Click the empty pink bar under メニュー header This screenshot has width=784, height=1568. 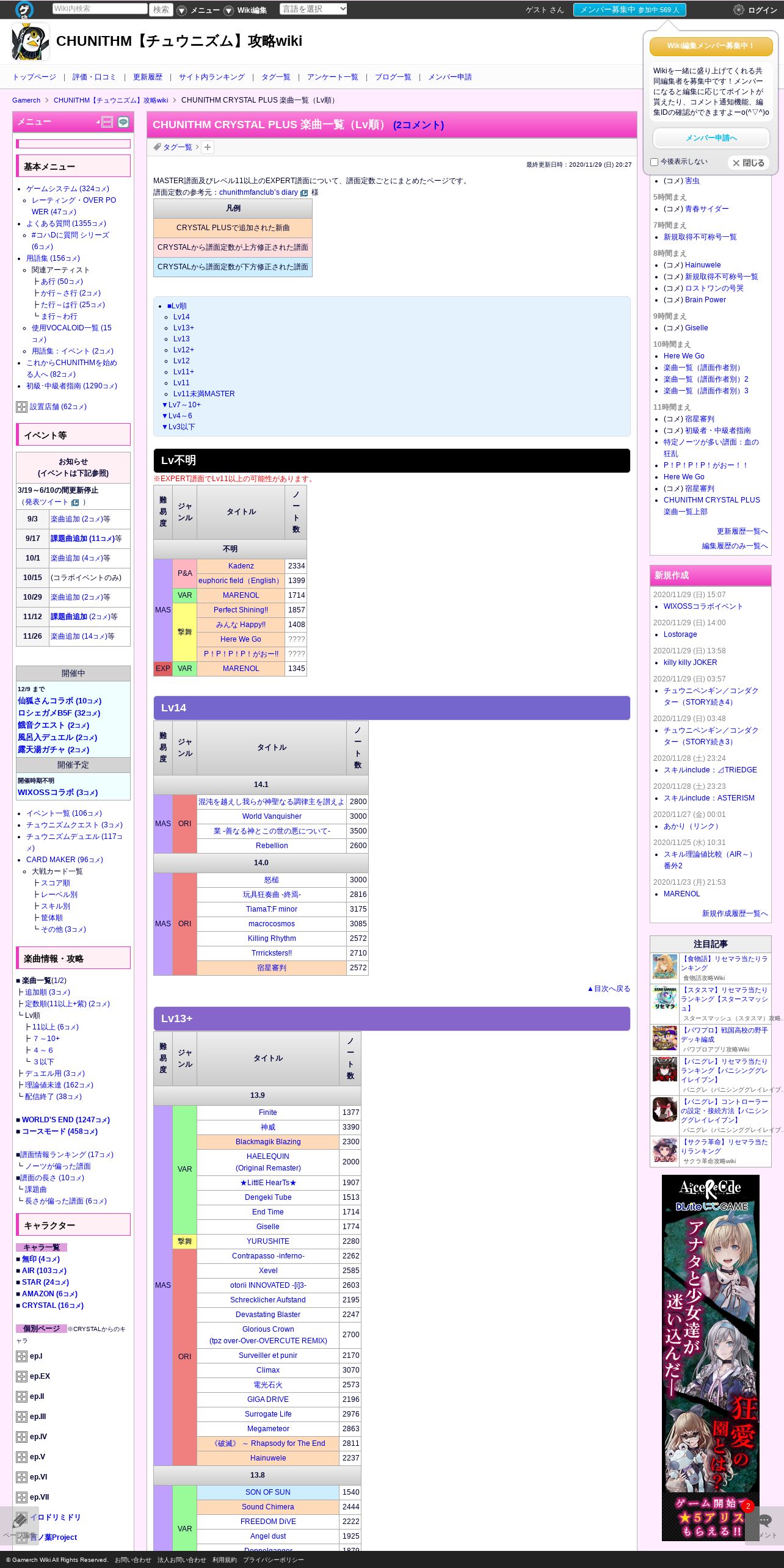73,144
